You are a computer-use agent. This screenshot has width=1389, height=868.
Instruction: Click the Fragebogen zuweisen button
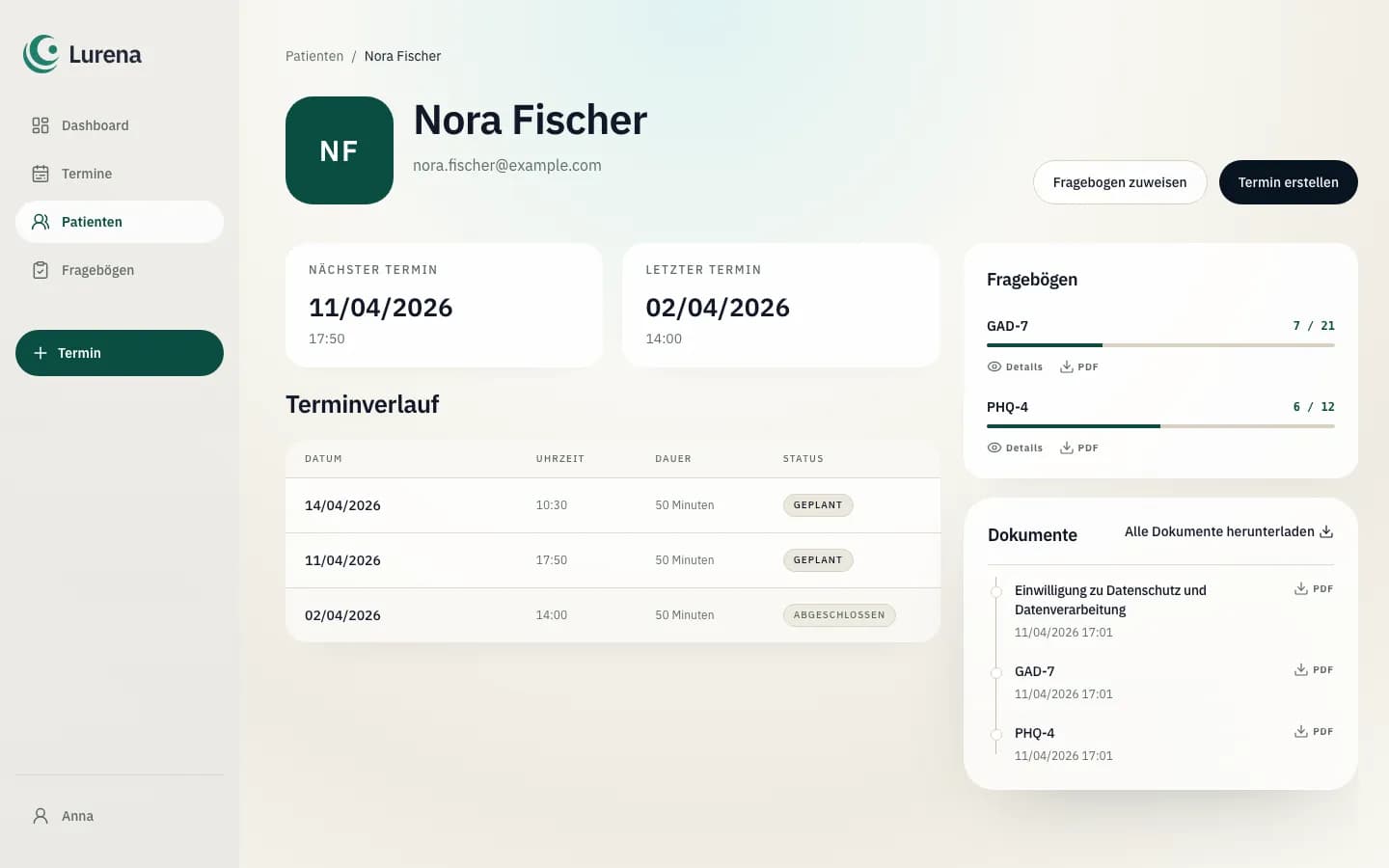click(1119, 181)
